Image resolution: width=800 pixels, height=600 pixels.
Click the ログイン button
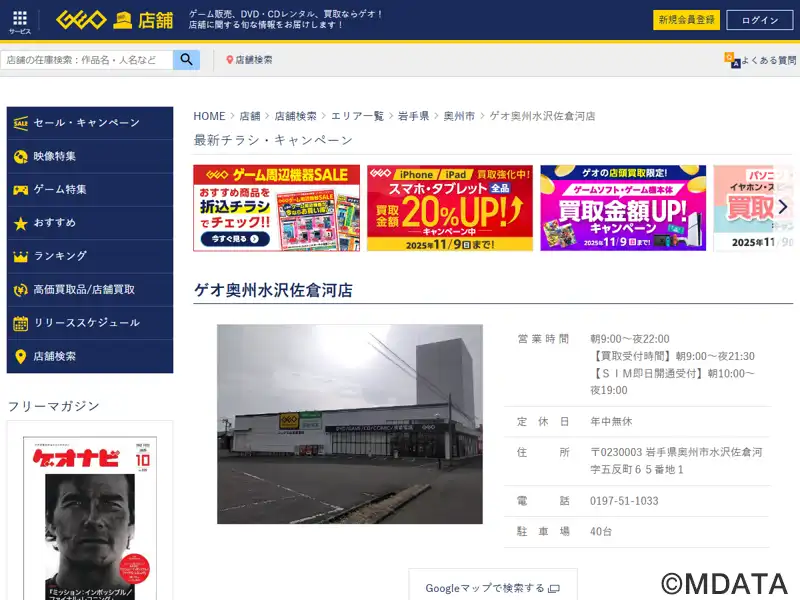coord(760,20)
